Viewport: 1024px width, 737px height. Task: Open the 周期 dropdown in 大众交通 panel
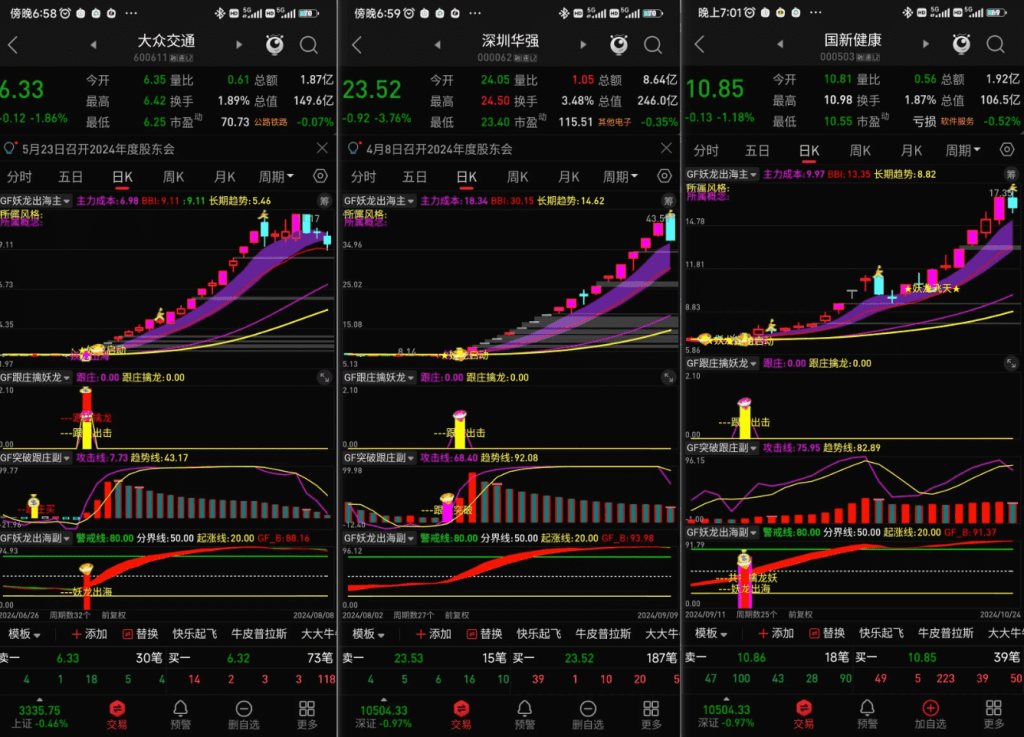[x=276, y=177]
